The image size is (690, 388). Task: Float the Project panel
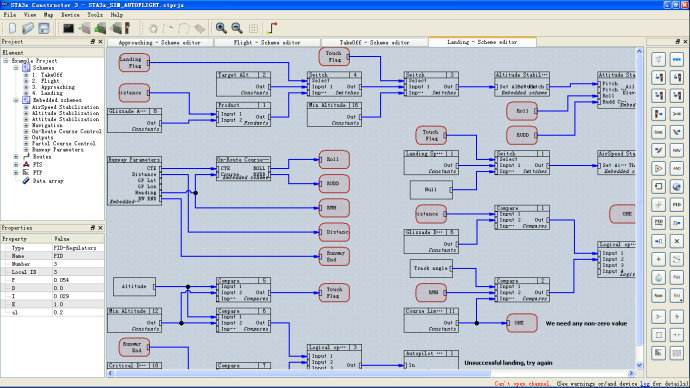(x=92, y=41)
